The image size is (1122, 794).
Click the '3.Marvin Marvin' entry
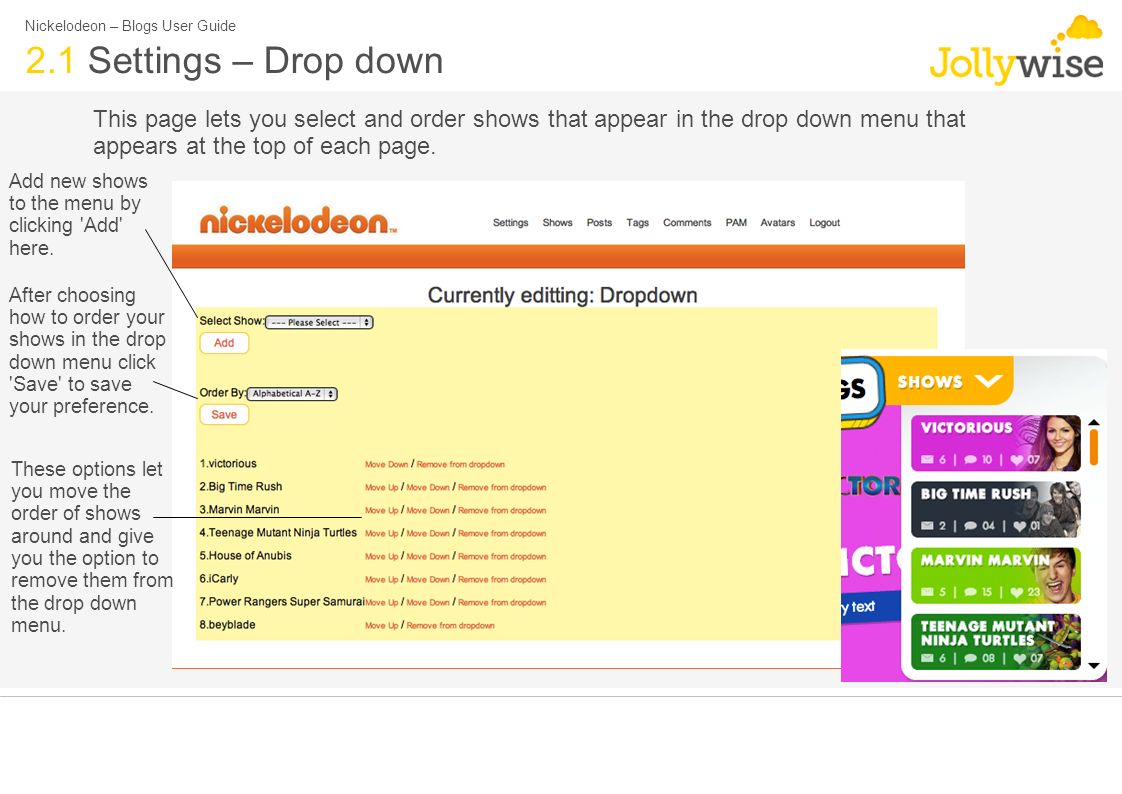pos(239,509)
